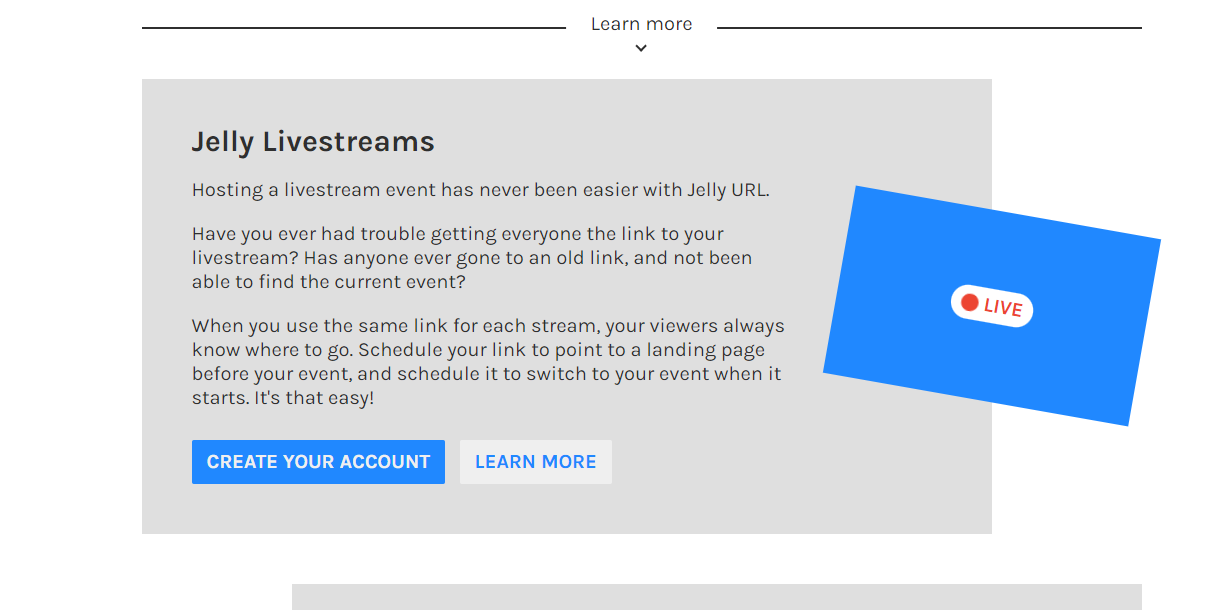Click the red LIVE text in badge
The image size is (1212, 610).
[1003, 308]
